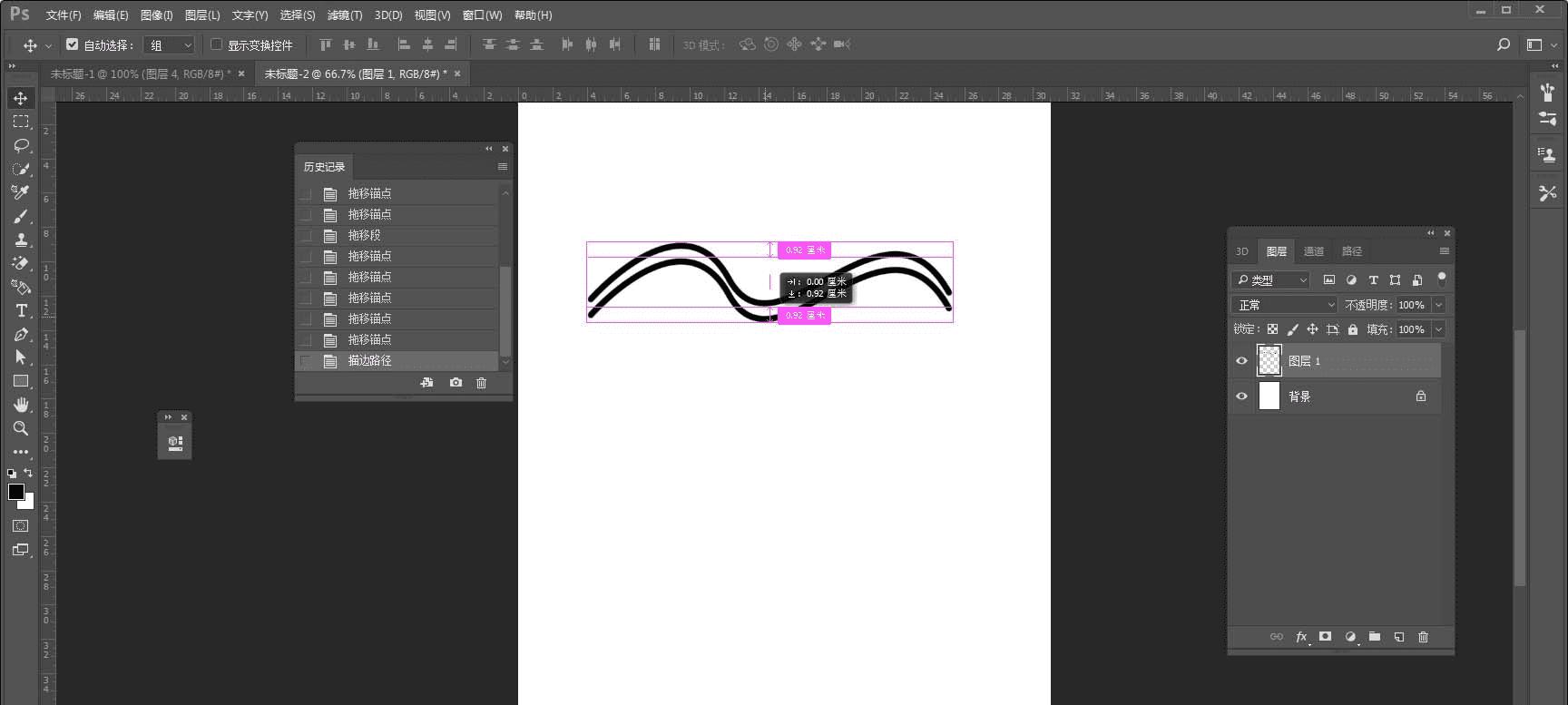Select the Brush tool
This screenshot has height=705, width=1568.
pos(21,216)
